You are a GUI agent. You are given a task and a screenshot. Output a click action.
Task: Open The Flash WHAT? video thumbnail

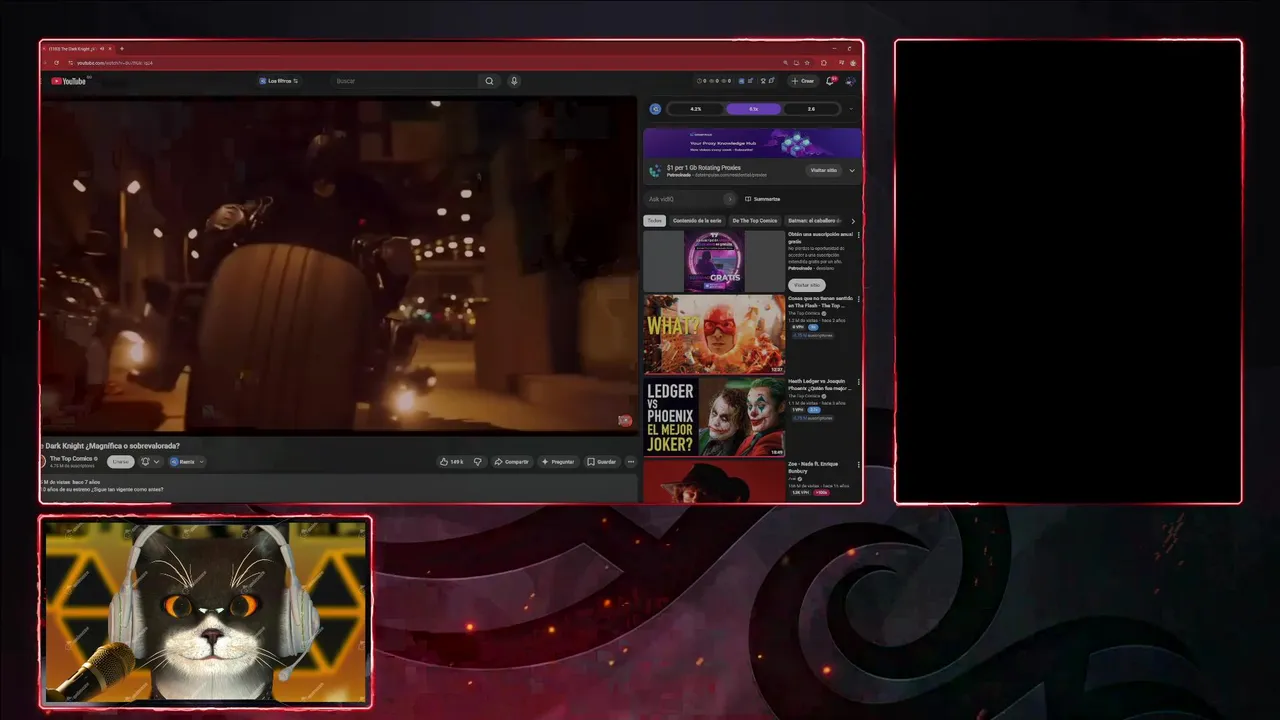tap(714, 334)
